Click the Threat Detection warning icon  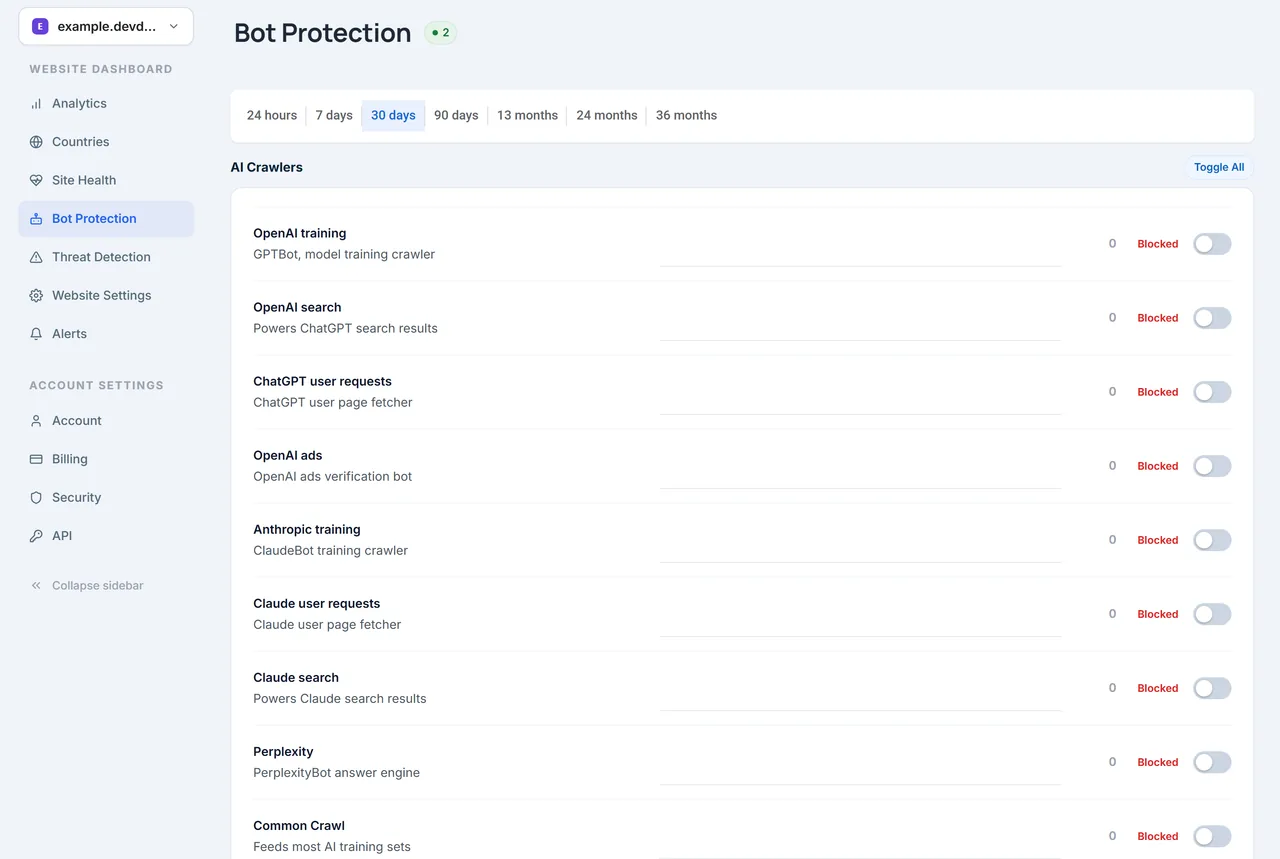point(36,257)
